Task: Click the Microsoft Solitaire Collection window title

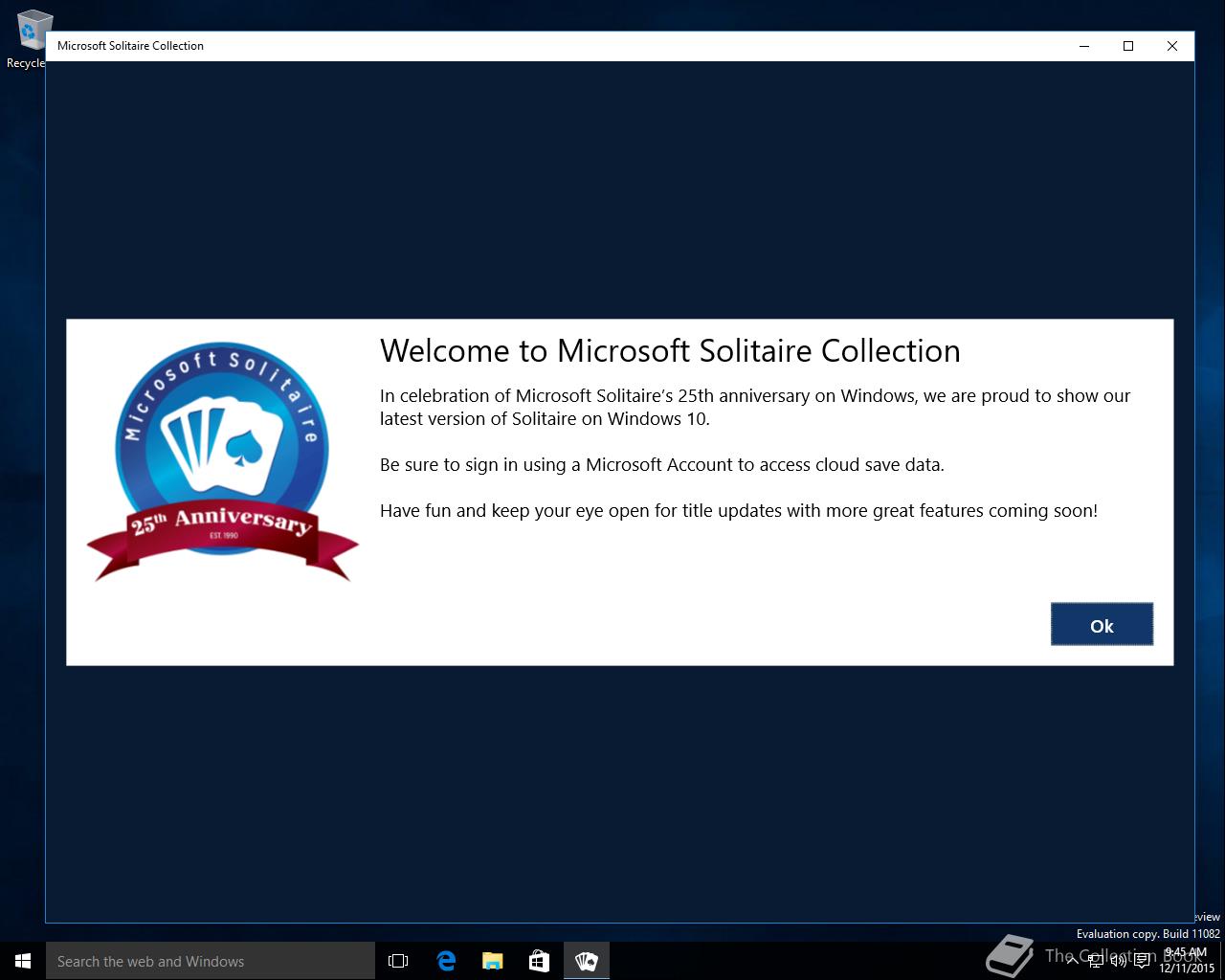Action: [130, 46]
